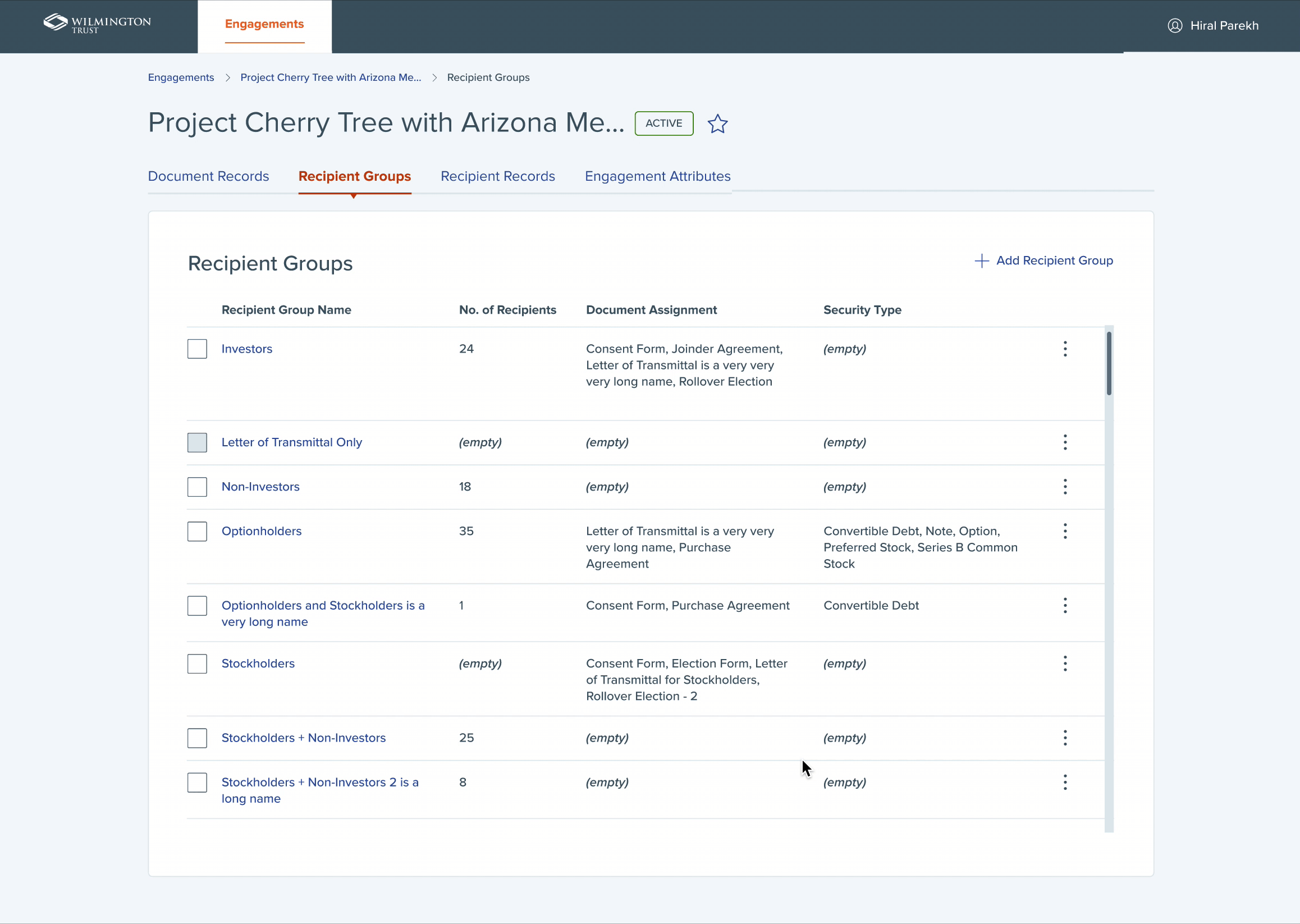The image size is (1300, 924).
Task: Click the Consent Form, Purchase Agreement cell
Action: [x=688, y=605]
